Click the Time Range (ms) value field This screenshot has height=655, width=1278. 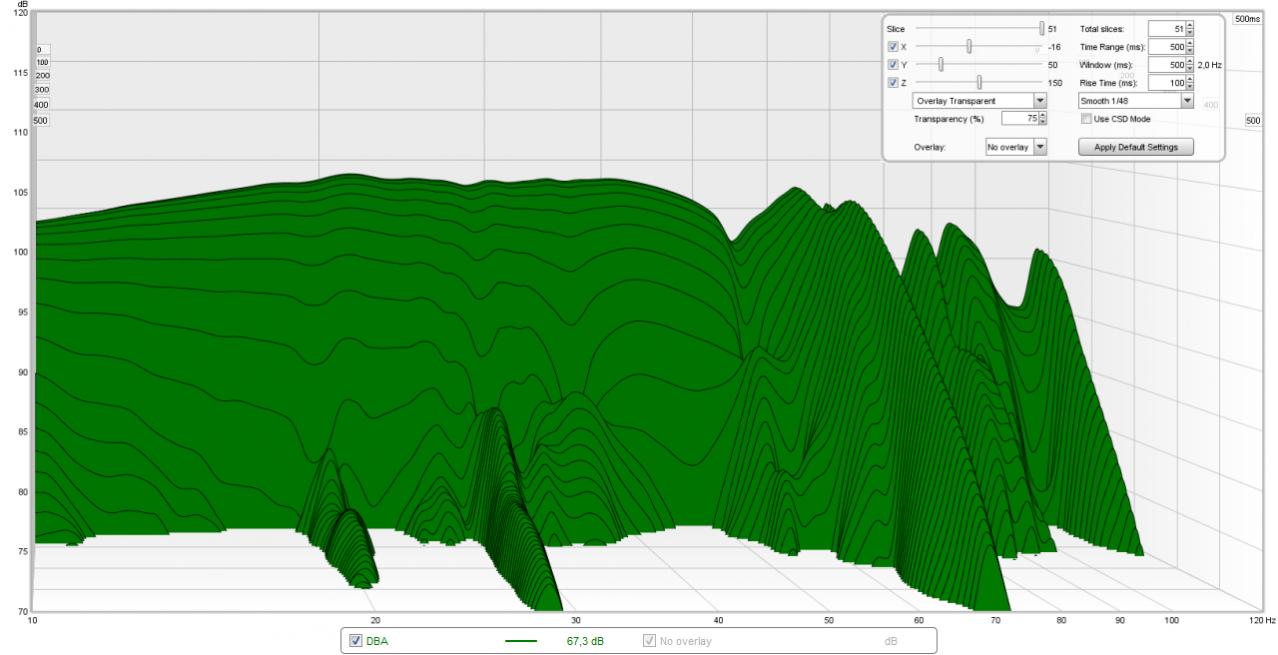pos(1164,46)
